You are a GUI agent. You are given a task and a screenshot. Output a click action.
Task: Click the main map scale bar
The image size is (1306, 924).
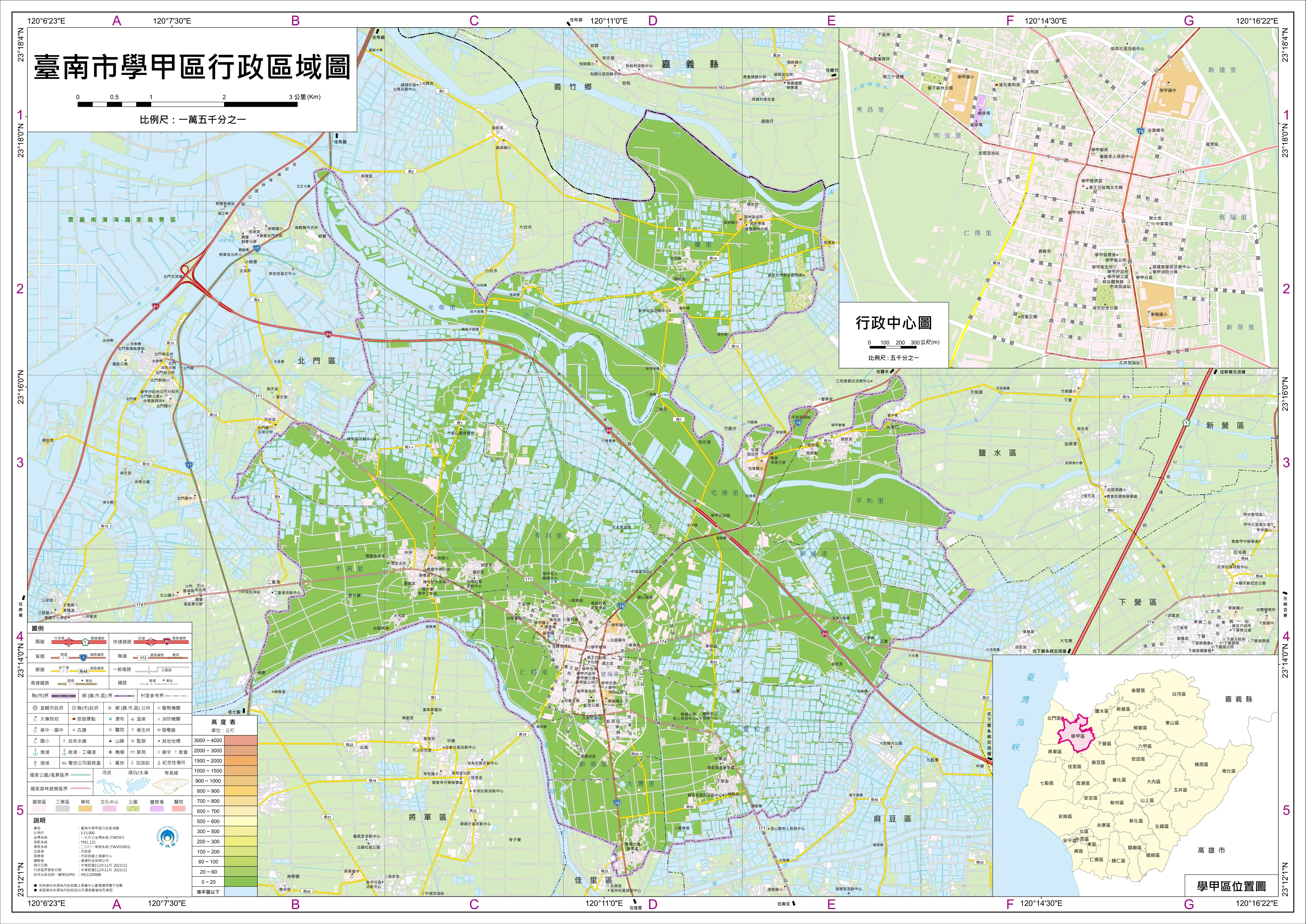[x=187, y=104]
